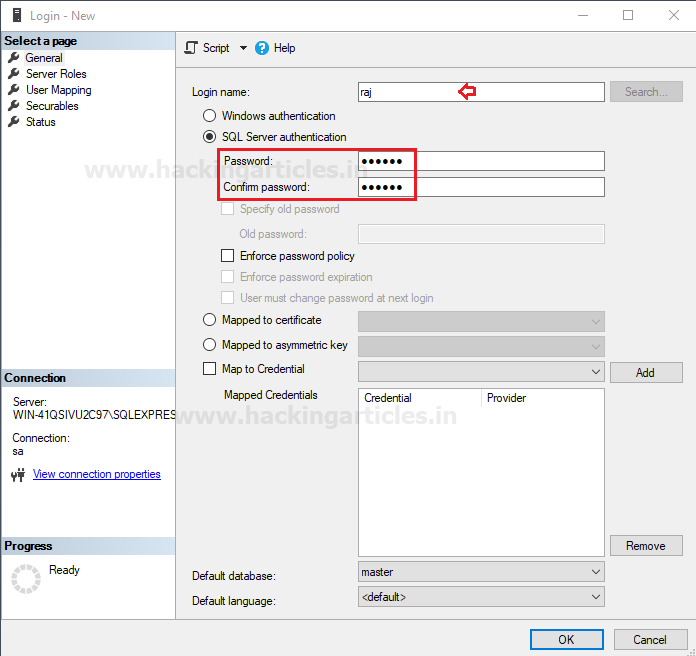Click the Provider column header
Screen dimensions: 696x656
click(542, 398)
